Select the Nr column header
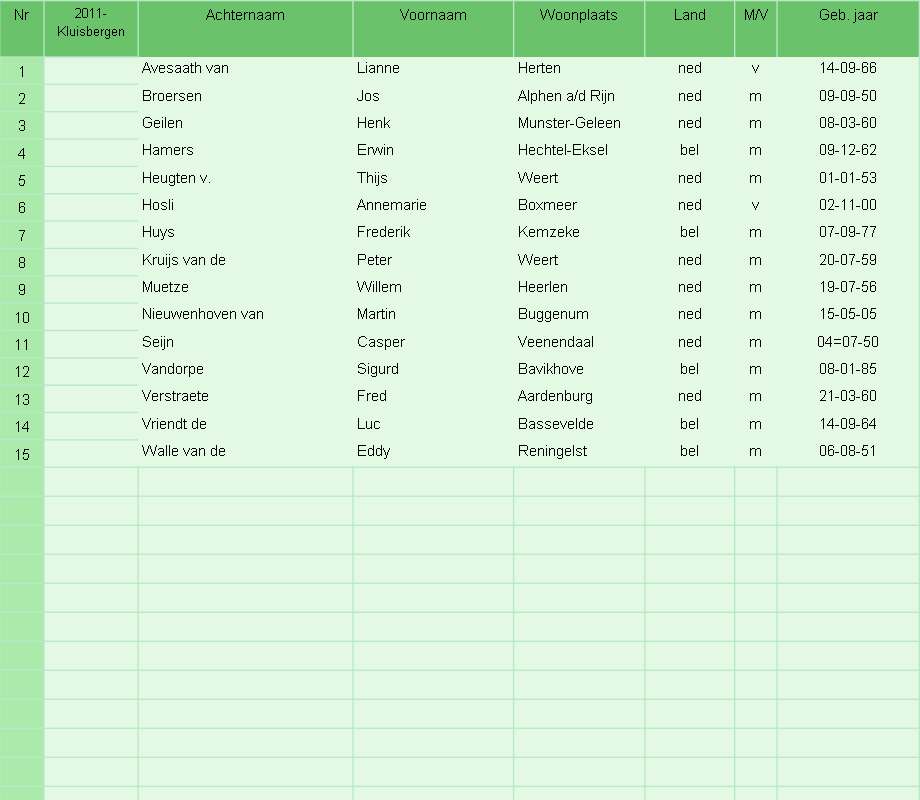Screen dimensions: 920x800 pos(22,28)
